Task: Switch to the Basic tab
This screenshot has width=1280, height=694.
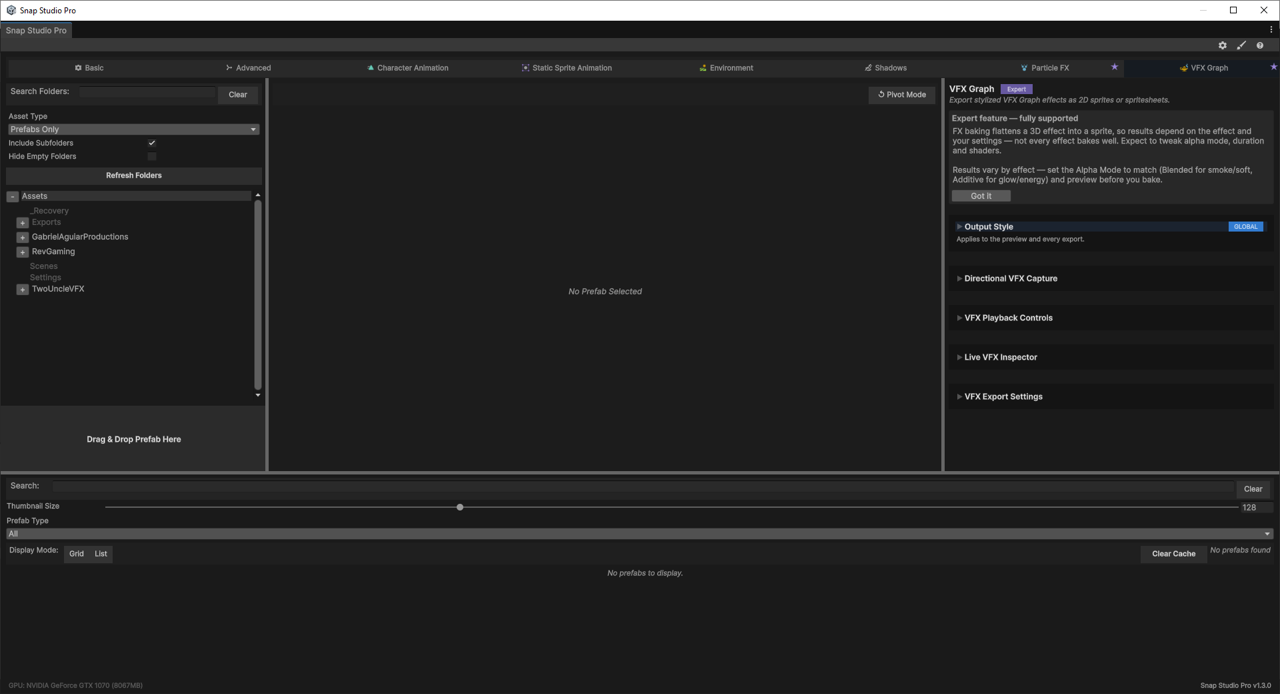Action: [x=89, y=68]
